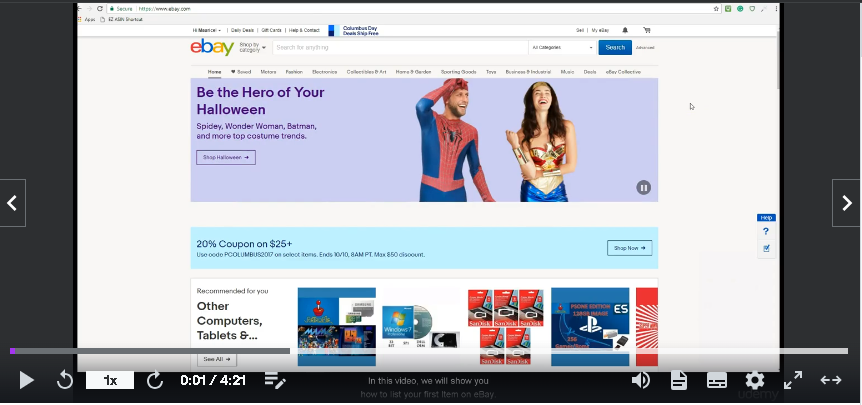The width and height of the screenshot is (862, 405).
Task: Click the blue Help tab
Action: (766, 218)
